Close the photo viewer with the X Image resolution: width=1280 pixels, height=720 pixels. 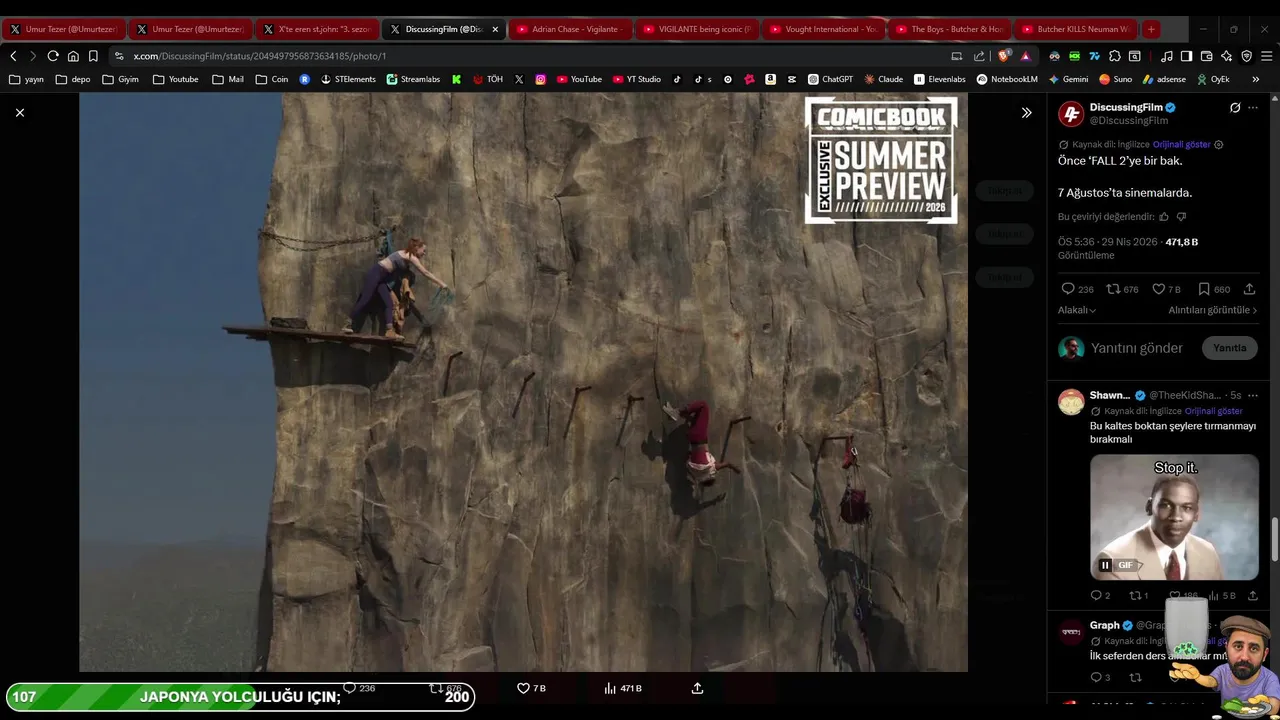click(20, 113)
